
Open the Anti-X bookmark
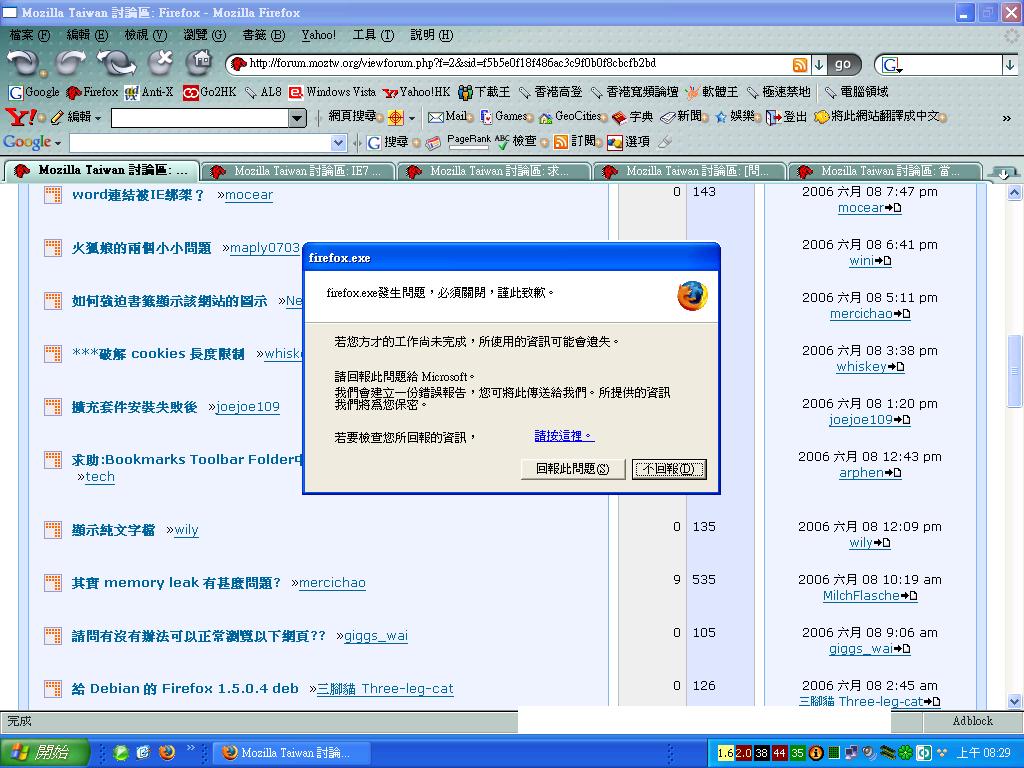[149, 92]
